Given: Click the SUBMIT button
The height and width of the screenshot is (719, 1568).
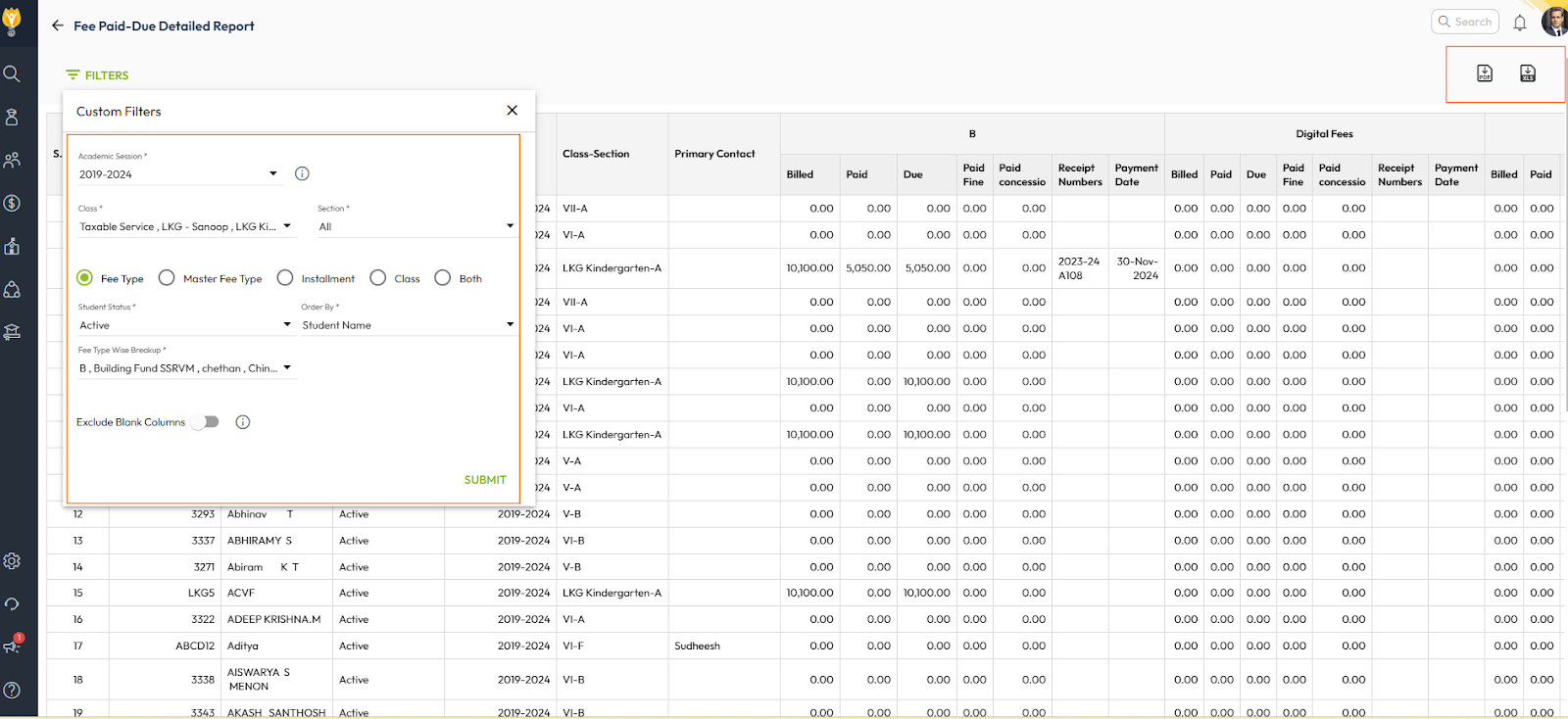Looking at the screenshot, I should [x=485, y=480].
